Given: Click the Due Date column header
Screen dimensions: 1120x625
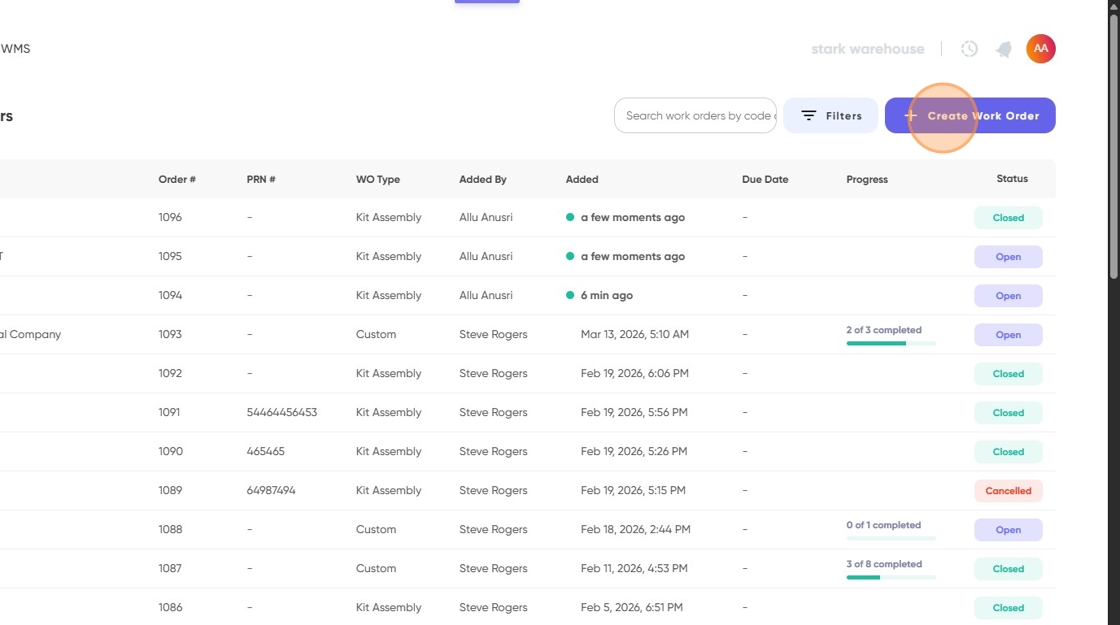Looking at the screenshot, I should [765, 179].
